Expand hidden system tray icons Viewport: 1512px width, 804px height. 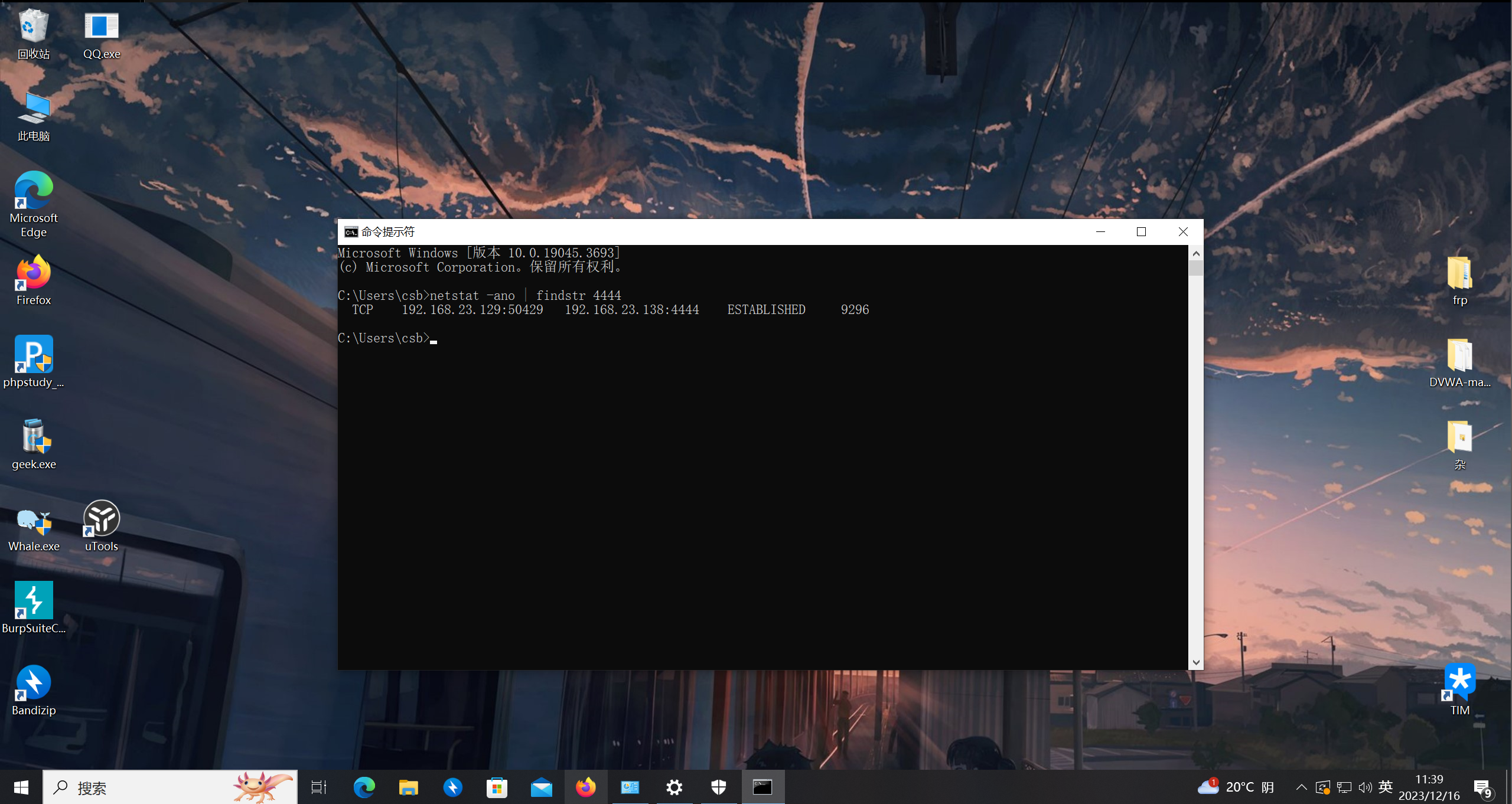1301,787
